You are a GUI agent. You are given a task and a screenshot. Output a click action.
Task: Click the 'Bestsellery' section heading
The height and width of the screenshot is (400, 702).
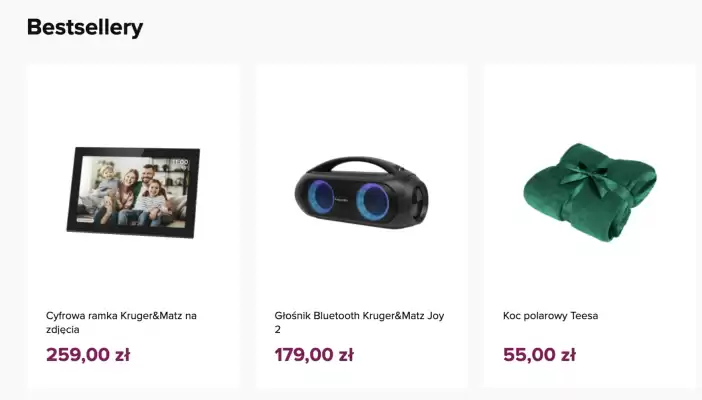pos(85,27)
